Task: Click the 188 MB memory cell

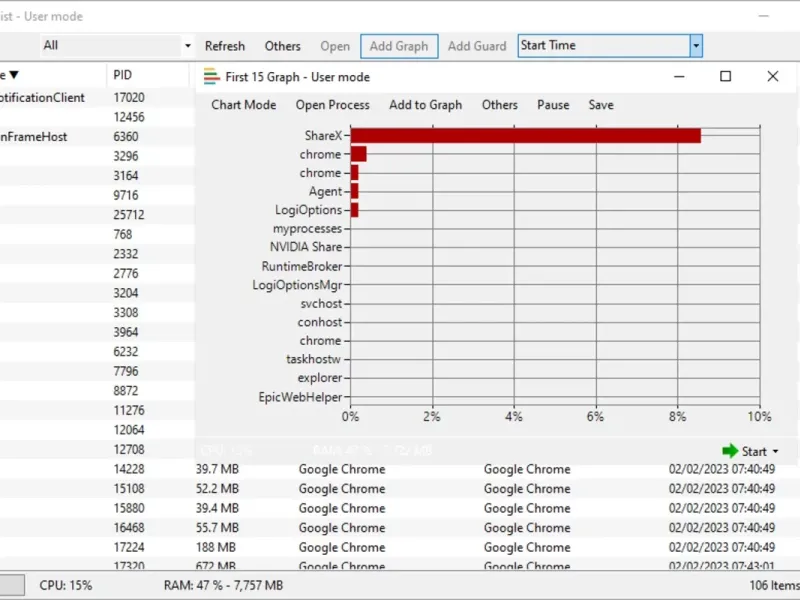Action: [x=216, y=547]
